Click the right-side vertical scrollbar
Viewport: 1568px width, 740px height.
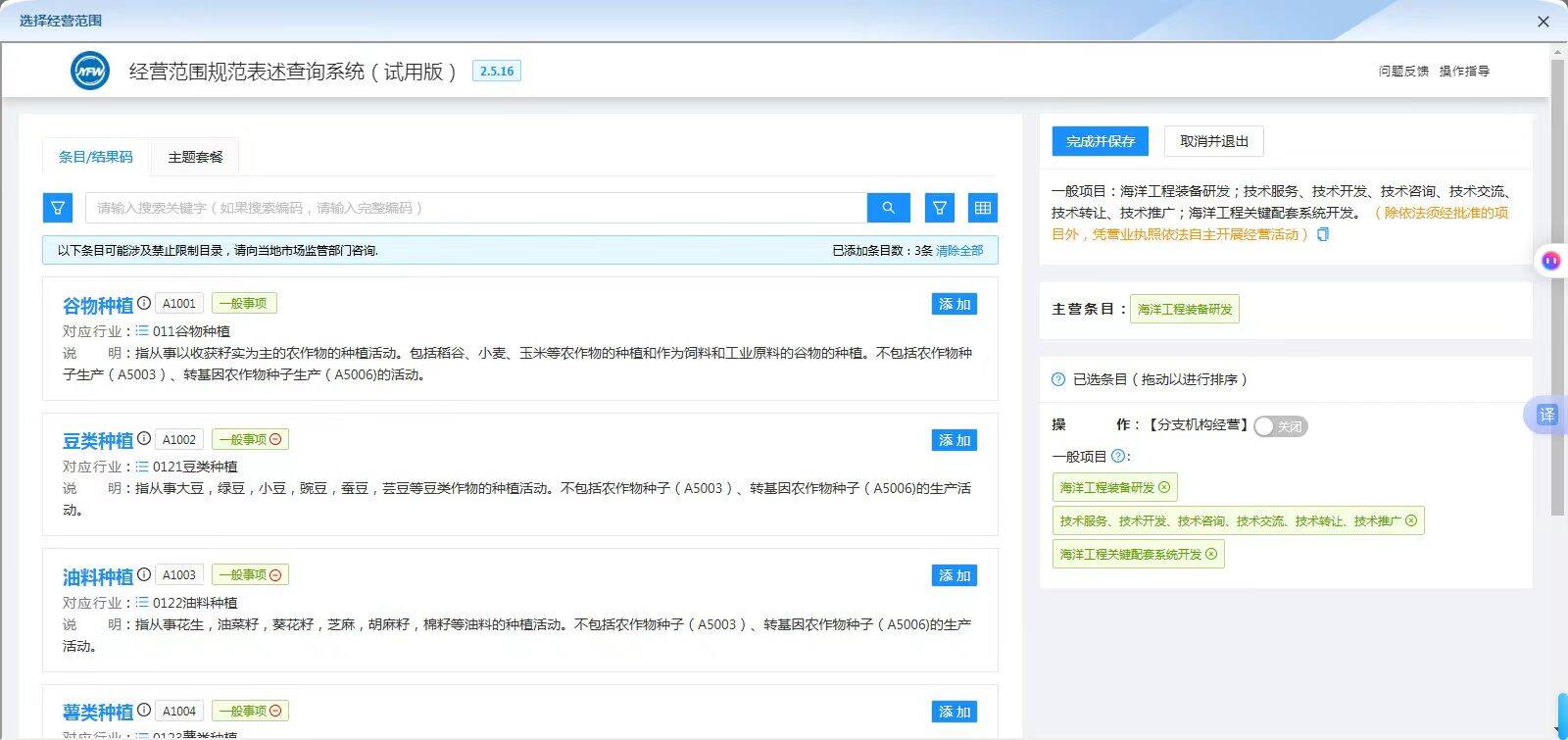click(x=1557, y=287)
